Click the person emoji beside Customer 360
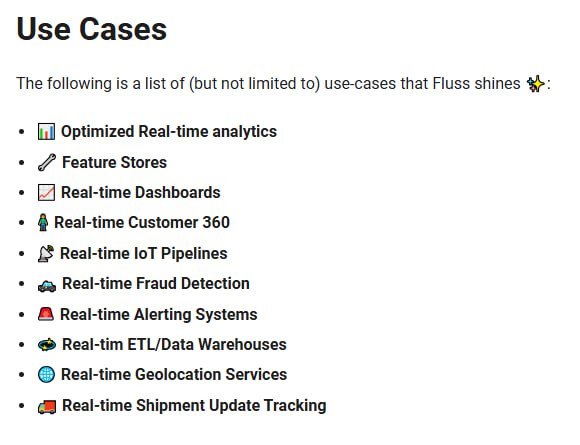Viewport: 580px width, 445px height. [43, 223]
